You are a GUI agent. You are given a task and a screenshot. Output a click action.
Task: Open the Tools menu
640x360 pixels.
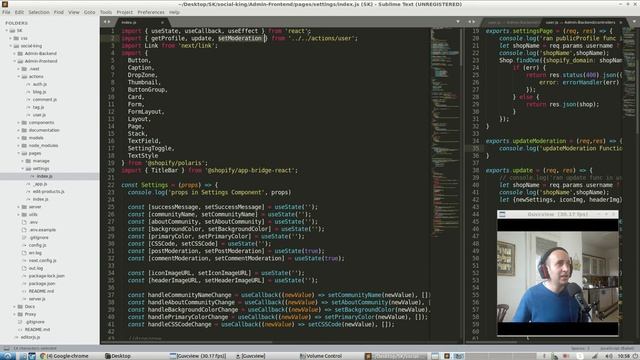pos(106,12)
